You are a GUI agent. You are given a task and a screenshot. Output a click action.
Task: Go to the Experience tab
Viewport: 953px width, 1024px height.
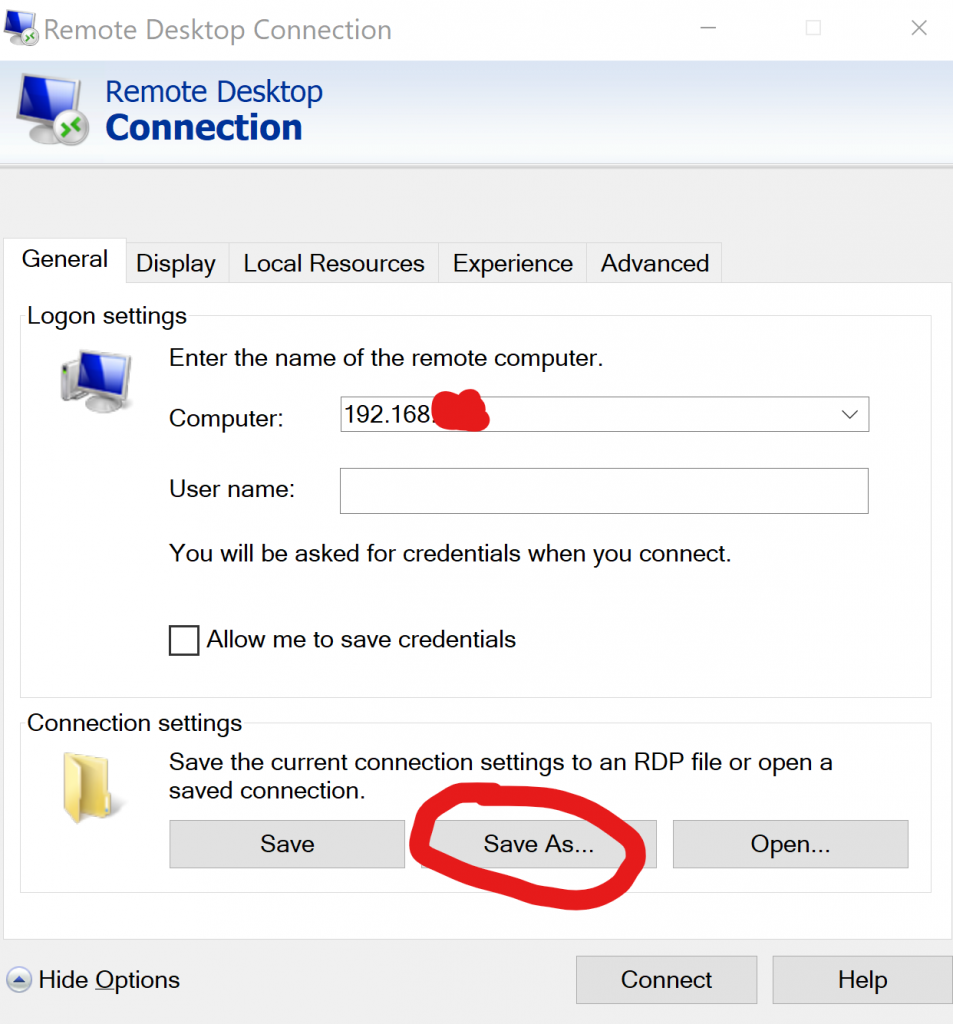[x=513, y=263]
